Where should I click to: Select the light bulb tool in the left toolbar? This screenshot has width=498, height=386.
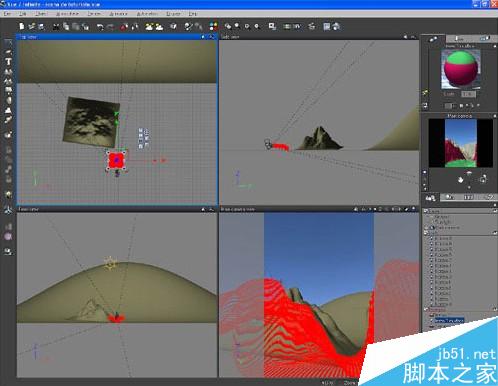point(8,195)
